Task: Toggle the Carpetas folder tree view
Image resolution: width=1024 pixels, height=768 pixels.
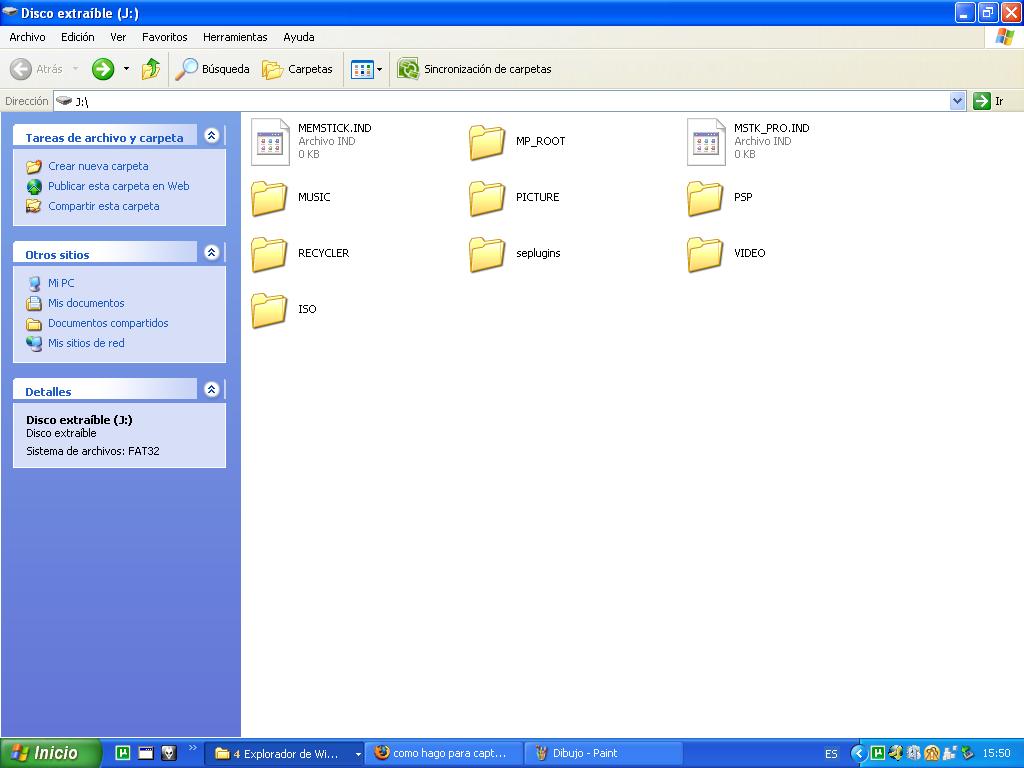Action: [297, 69]
